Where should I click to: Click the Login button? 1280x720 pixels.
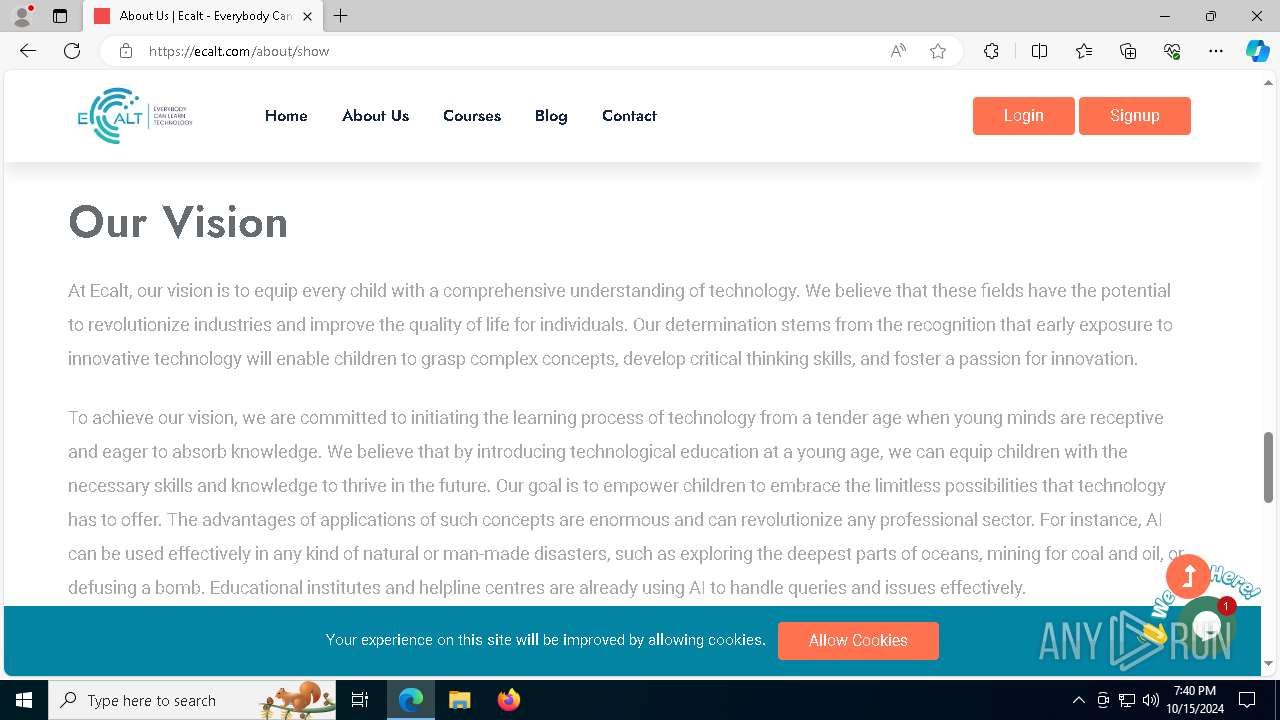click(x=1023, y=116)
